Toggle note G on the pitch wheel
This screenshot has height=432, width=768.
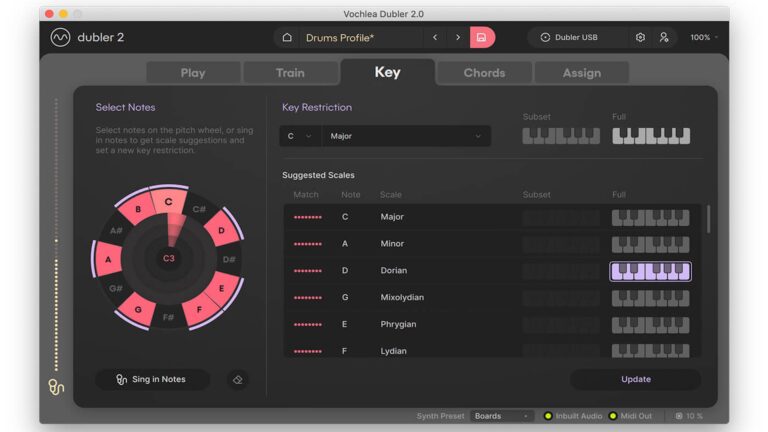tap(138, 310)
